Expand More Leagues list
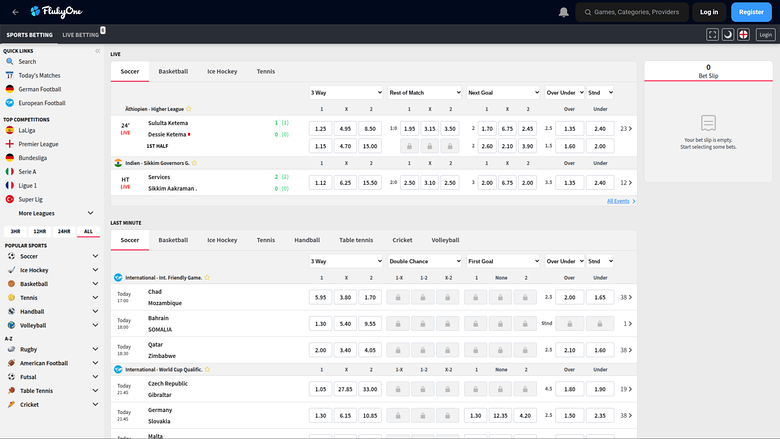This screenshot has height=439, width=780. (92, 213)
